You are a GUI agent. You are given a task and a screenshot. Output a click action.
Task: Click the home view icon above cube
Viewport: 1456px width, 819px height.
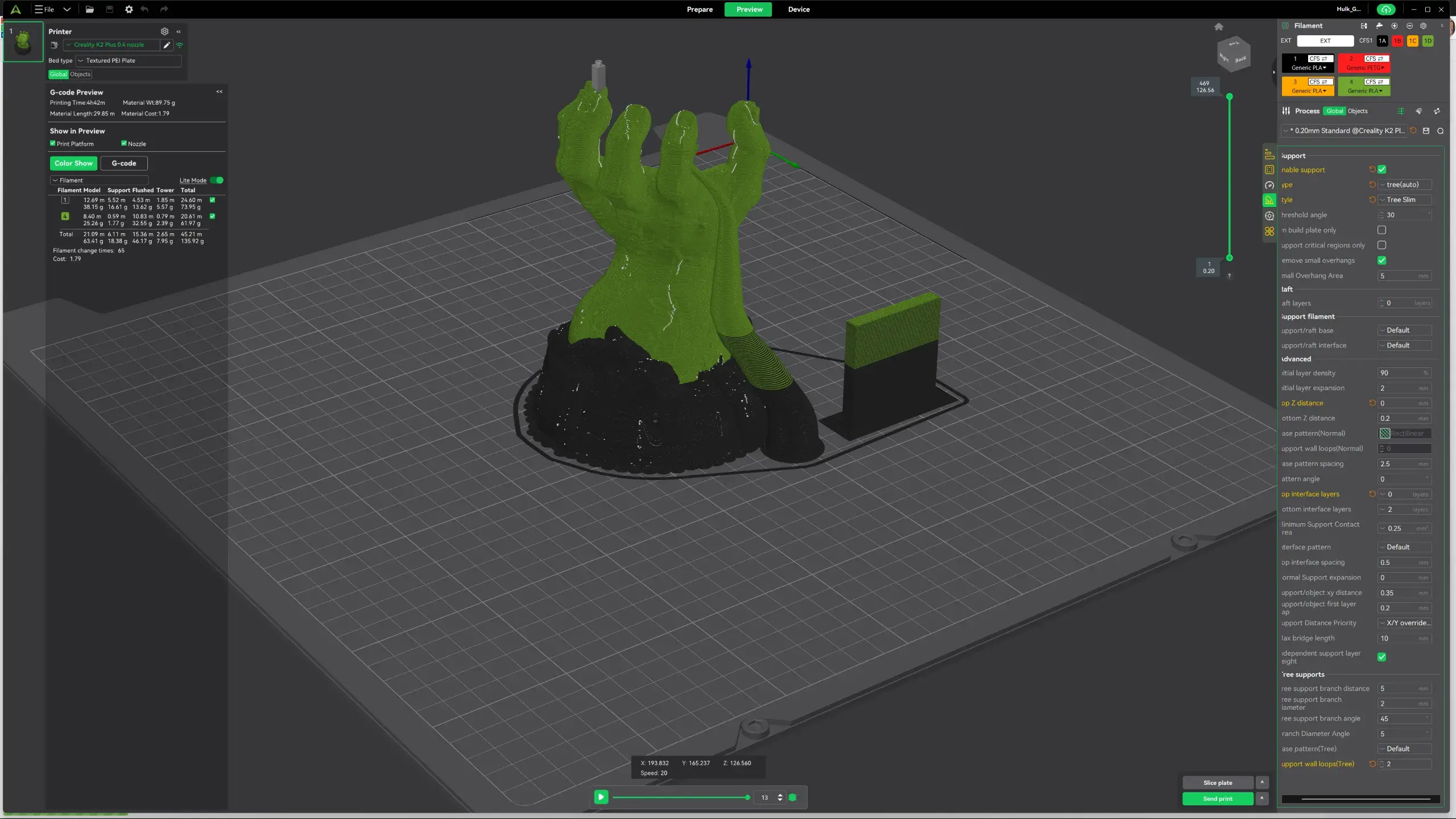tap(1218, 27)
